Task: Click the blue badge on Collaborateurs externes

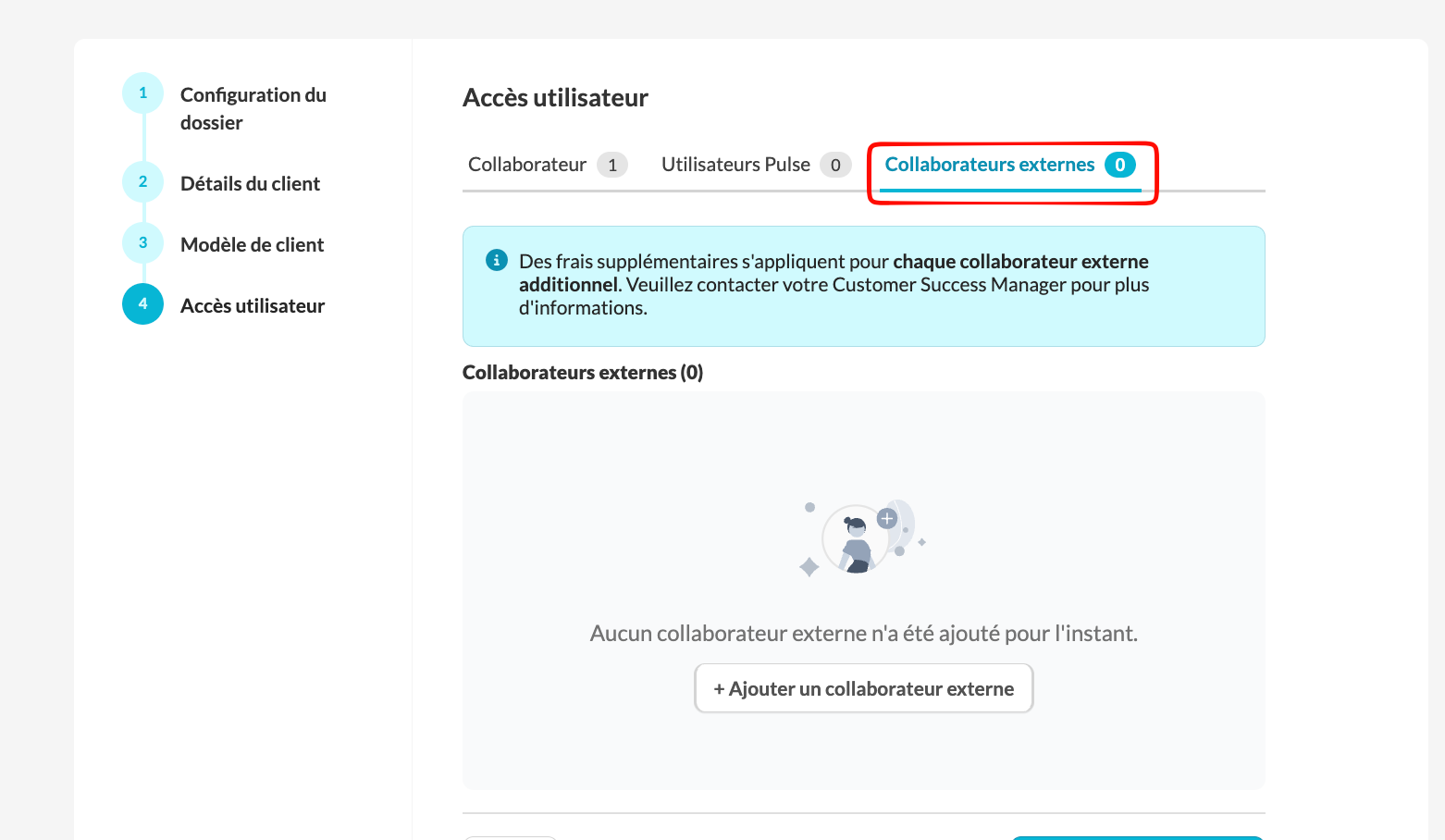Action: tap(1119, 165)
